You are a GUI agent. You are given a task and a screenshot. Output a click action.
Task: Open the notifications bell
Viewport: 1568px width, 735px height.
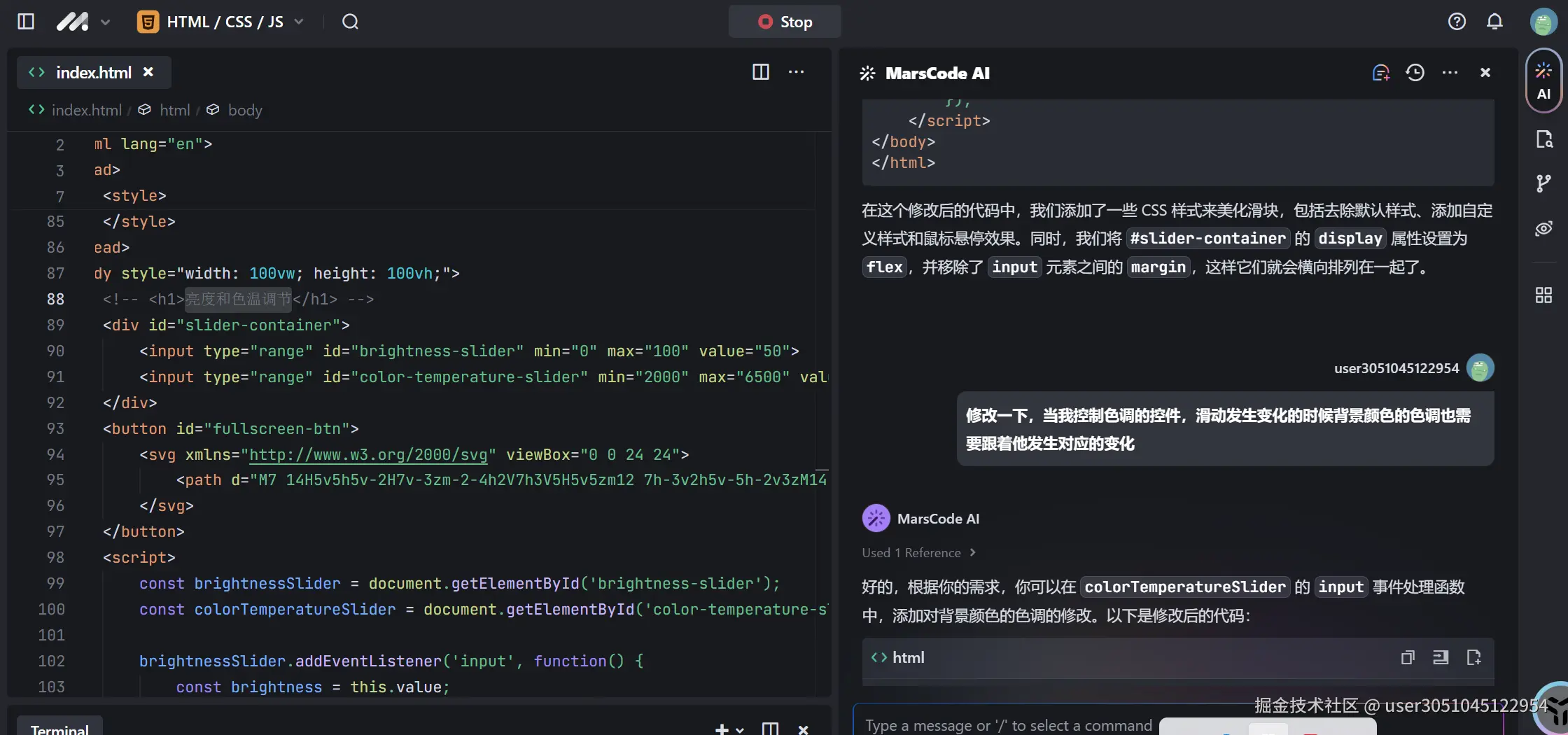point(1494,22)
